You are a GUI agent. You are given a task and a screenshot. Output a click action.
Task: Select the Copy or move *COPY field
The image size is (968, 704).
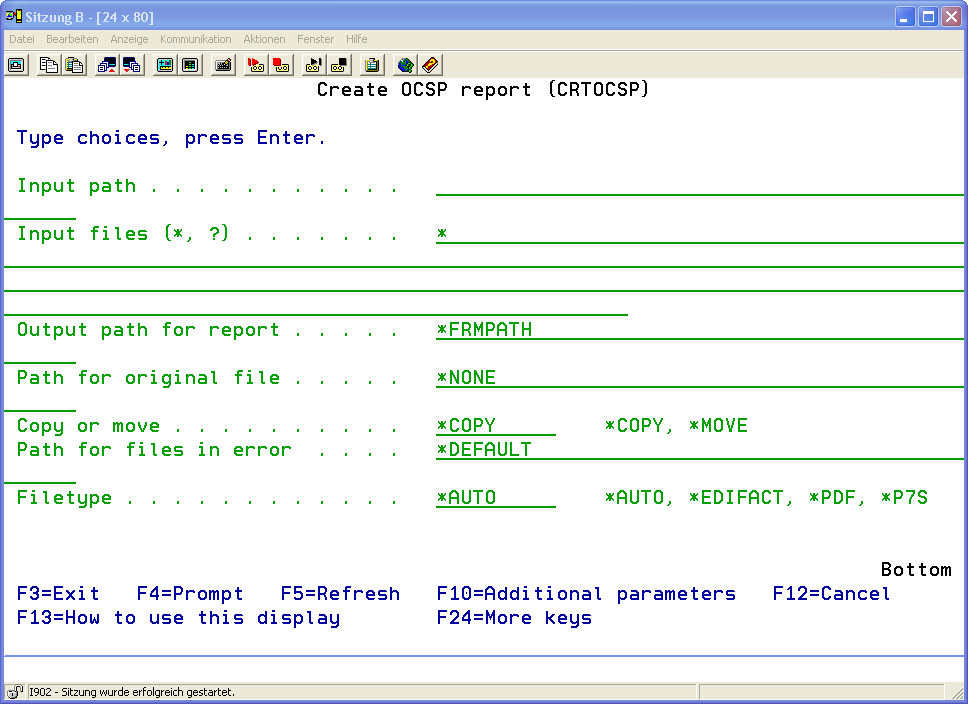click(495, 426)
